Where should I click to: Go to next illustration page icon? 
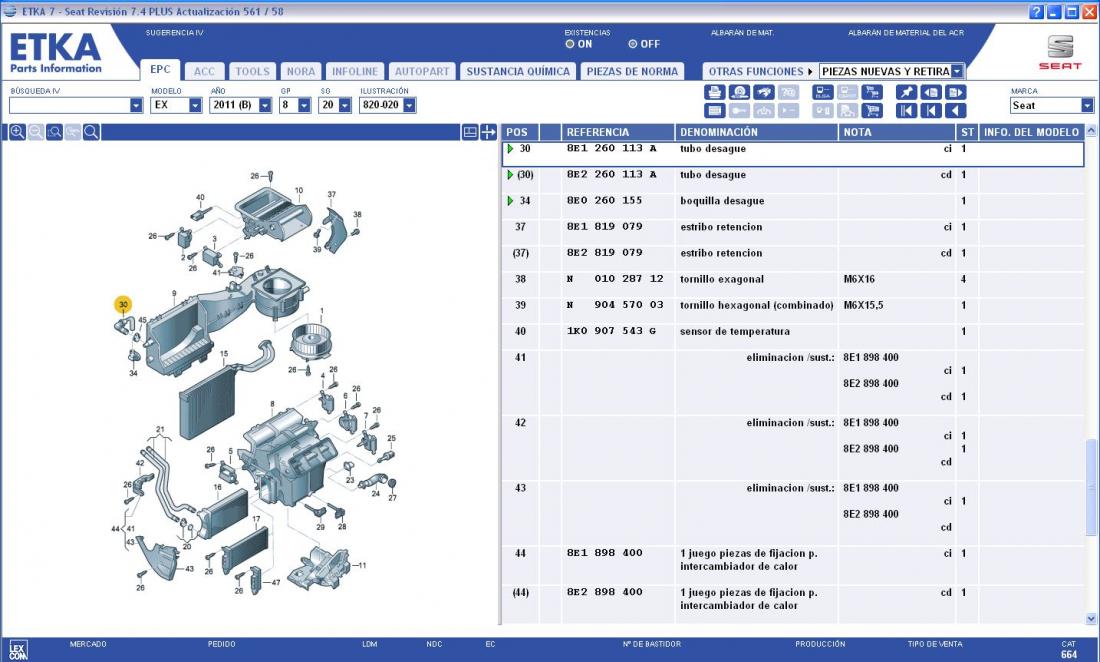pos(955,93)
